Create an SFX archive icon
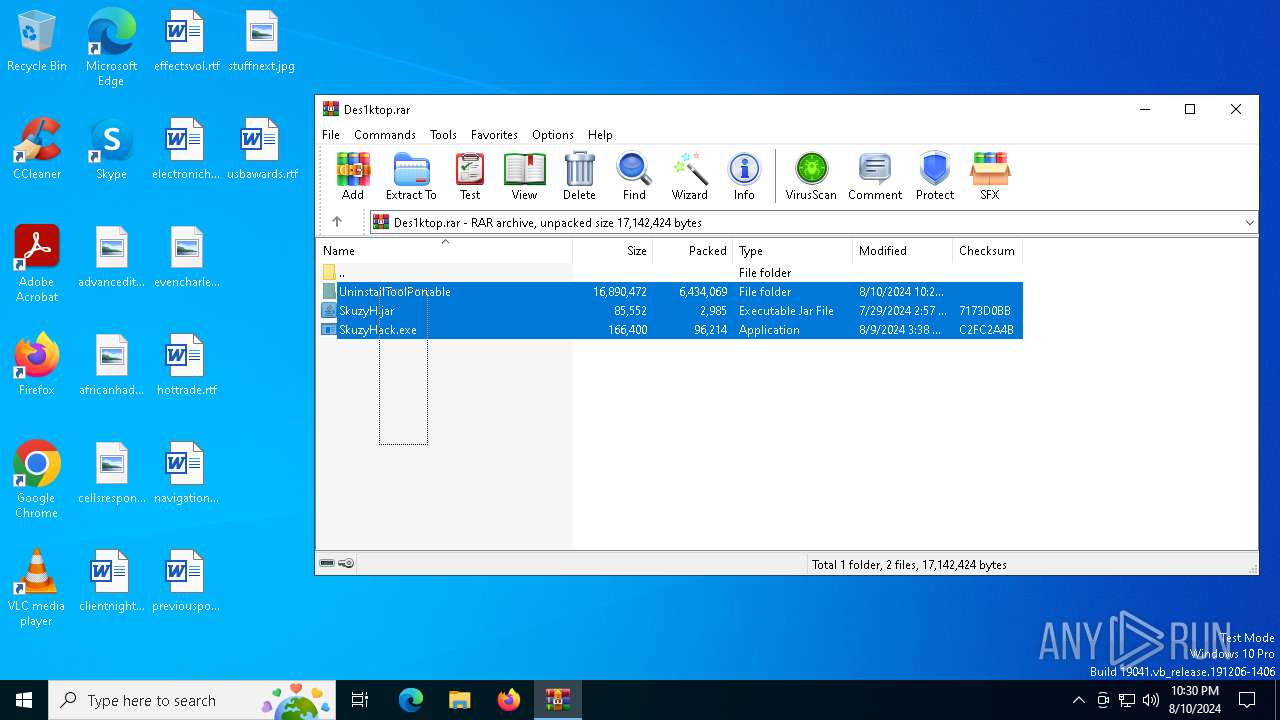 coord(990,176)
